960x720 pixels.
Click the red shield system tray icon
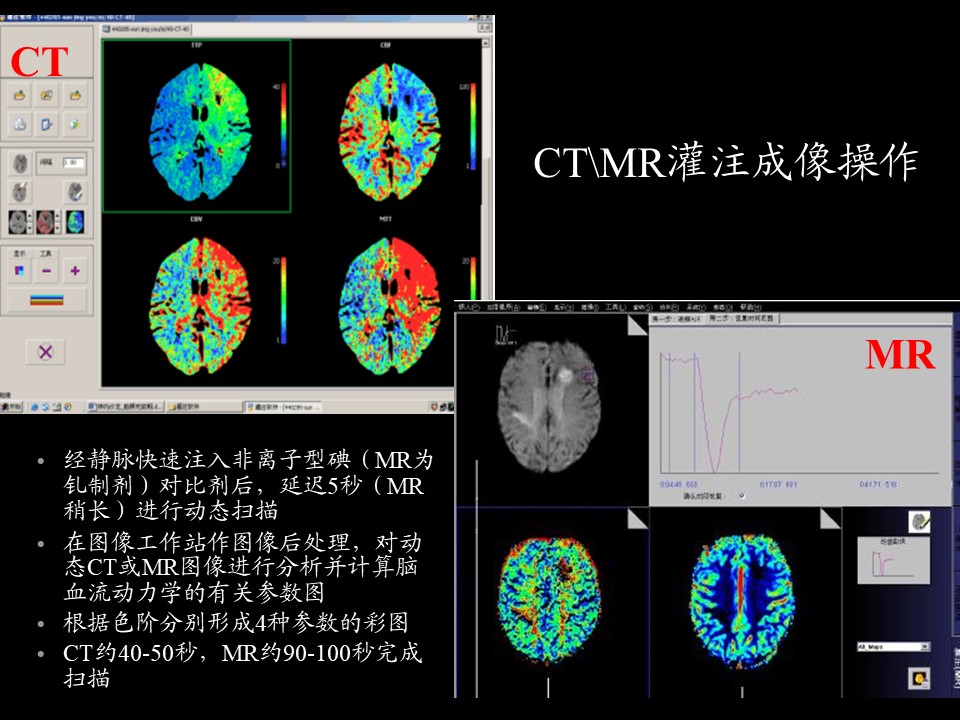[435, 406]
